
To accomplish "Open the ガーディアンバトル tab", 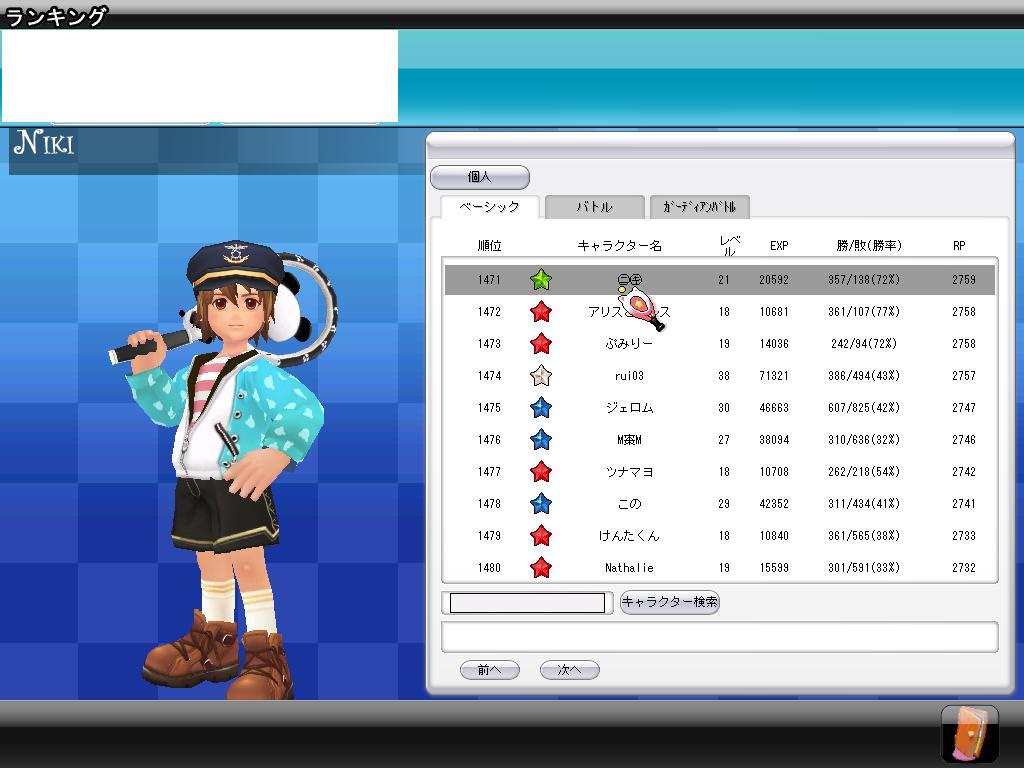I will point(699,207).
